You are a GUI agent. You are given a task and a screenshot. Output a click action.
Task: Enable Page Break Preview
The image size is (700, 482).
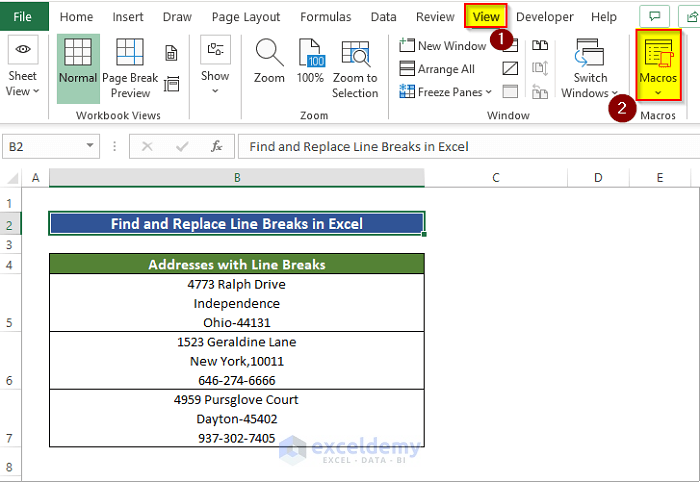tap(130, 68)
